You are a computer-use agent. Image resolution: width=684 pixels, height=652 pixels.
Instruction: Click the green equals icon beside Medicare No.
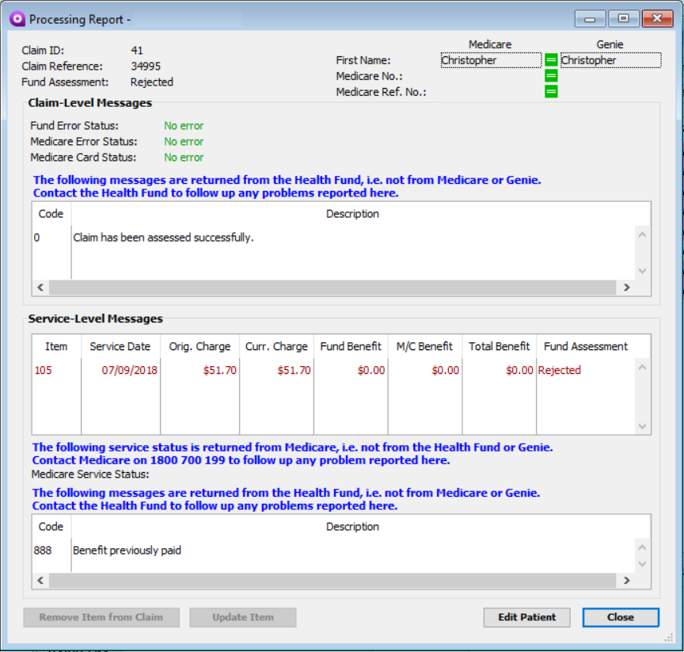[x=550, y=76]
